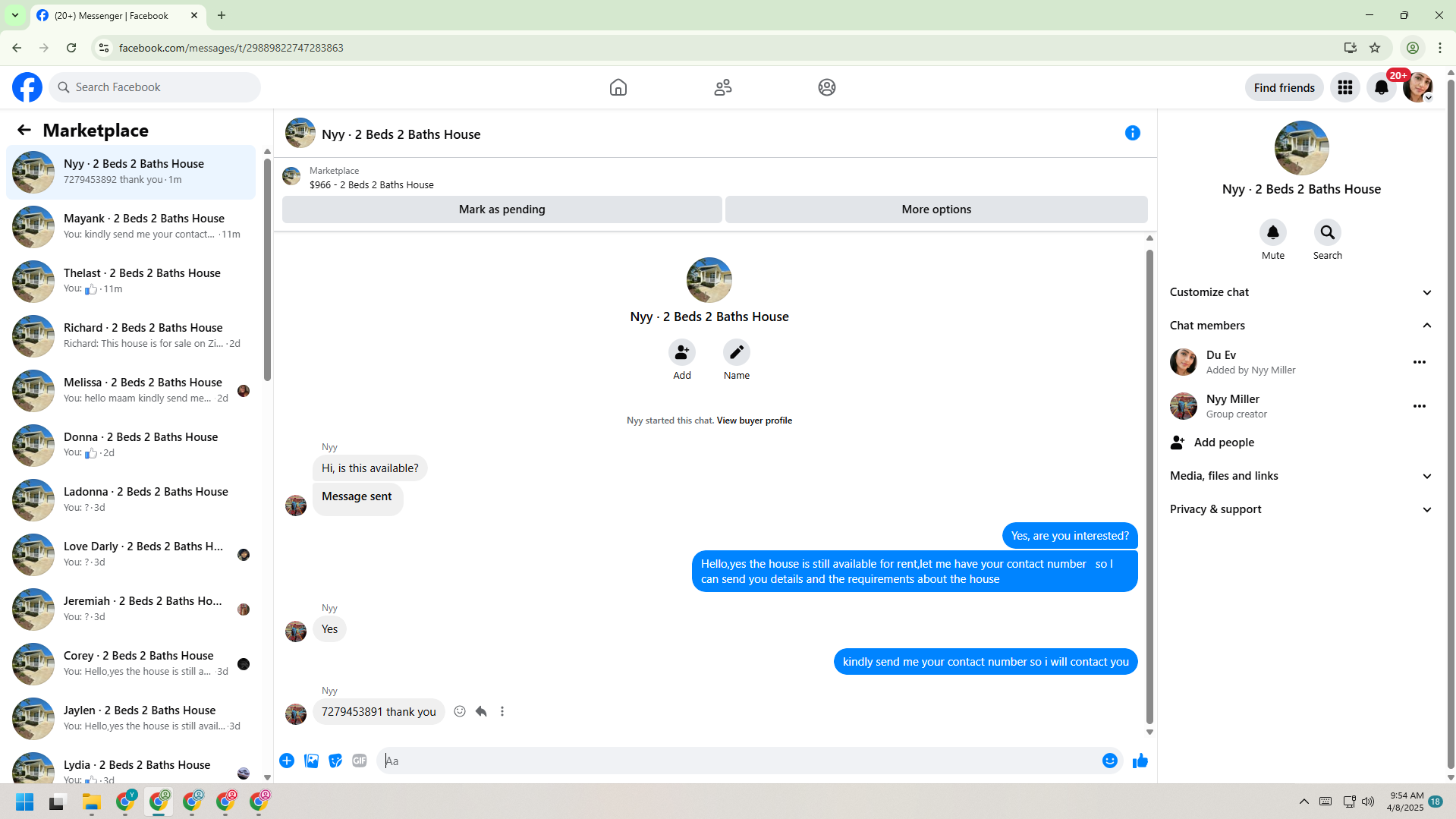Open Jeremiah 2 Beds 2 Baths conversation
Image resolution: width=1456 pixels, height=819 pixels.
[131, 609]
